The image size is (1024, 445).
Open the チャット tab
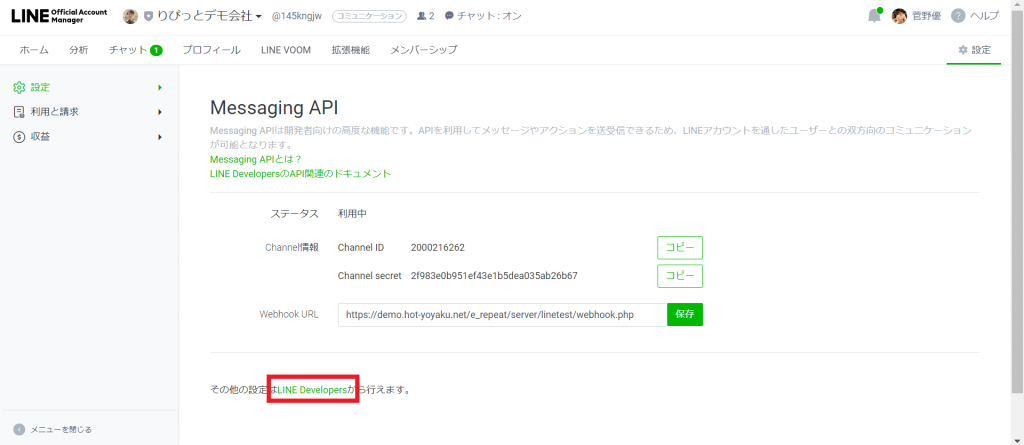tap(135, 50)
